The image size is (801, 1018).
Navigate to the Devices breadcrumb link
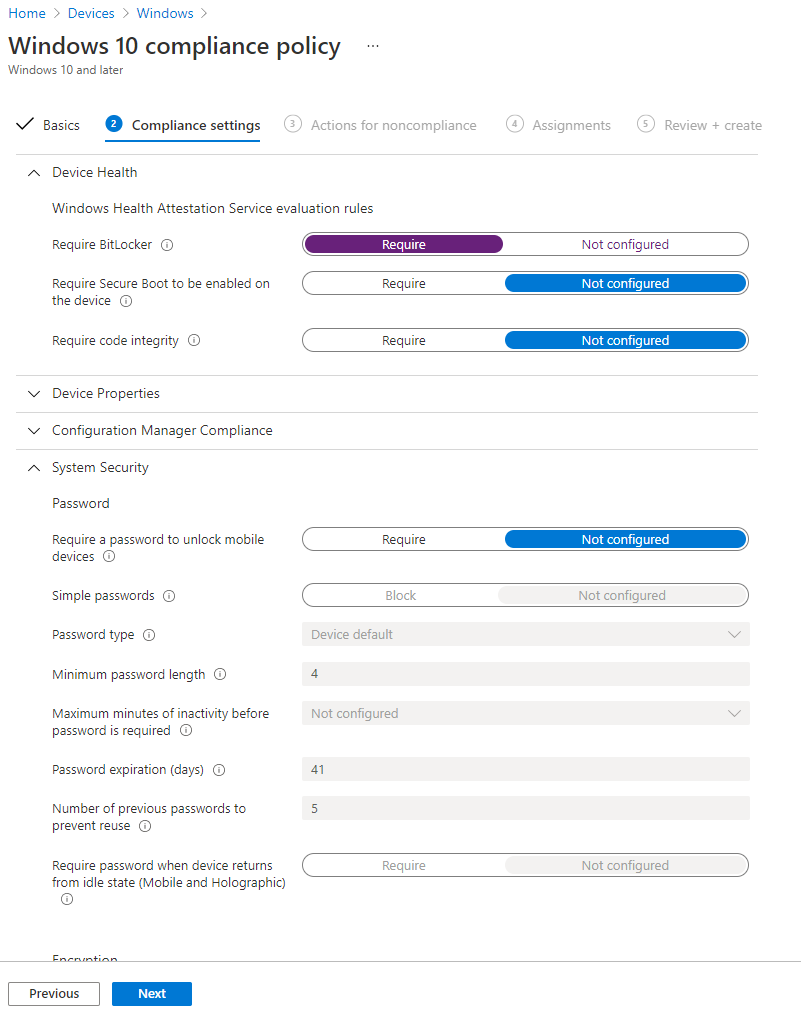[x=91, y=13]
